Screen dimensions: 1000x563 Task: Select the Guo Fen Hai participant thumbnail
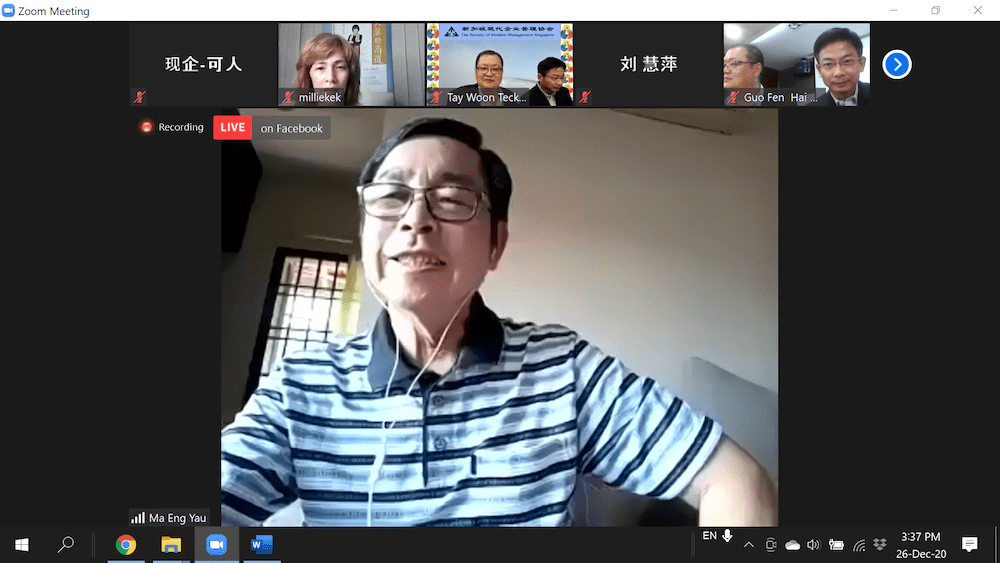[796, 64]
